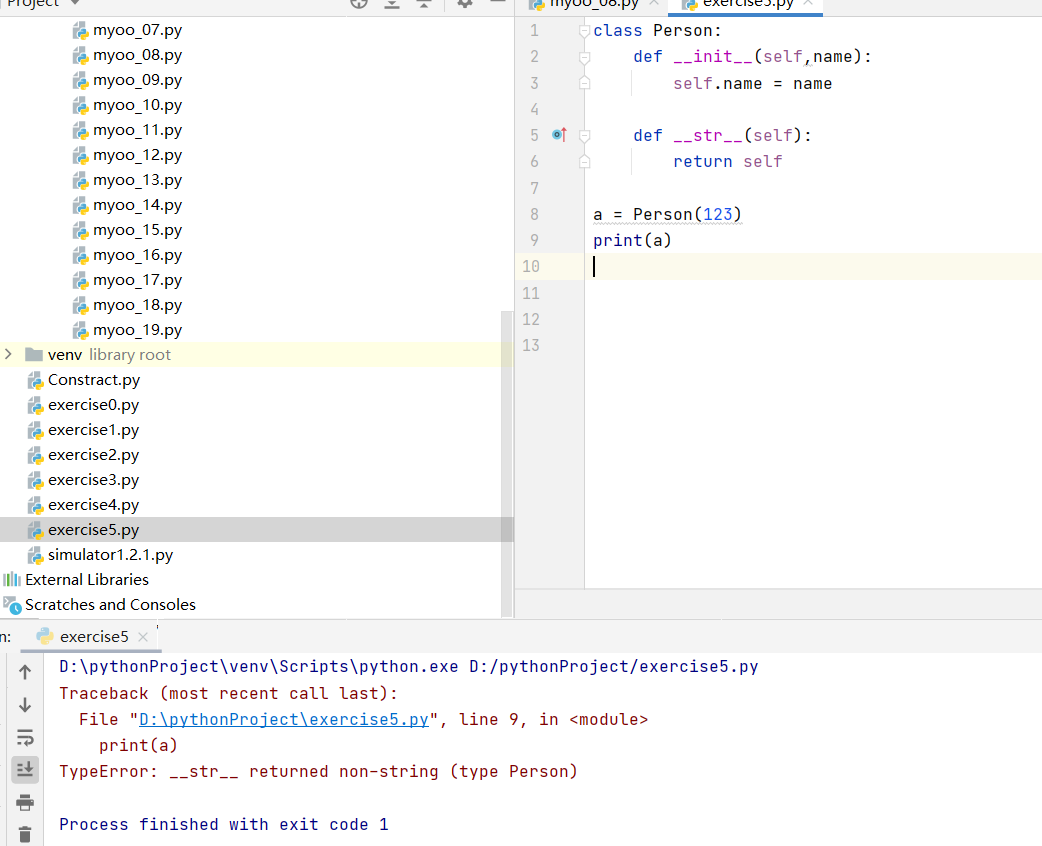Open traceback link D:\pythonProject\exercise5.py
The image size is (1042, 846).
(284, 720)
